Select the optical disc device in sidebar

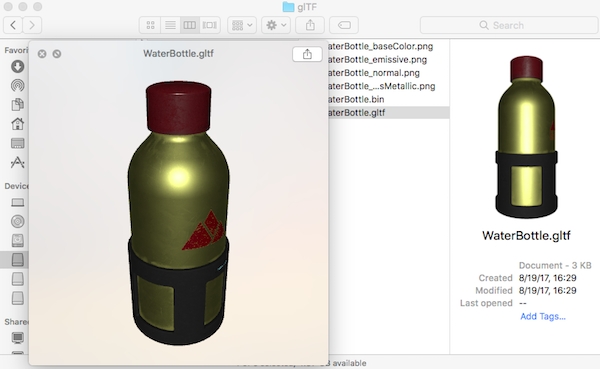click(17, 221)
